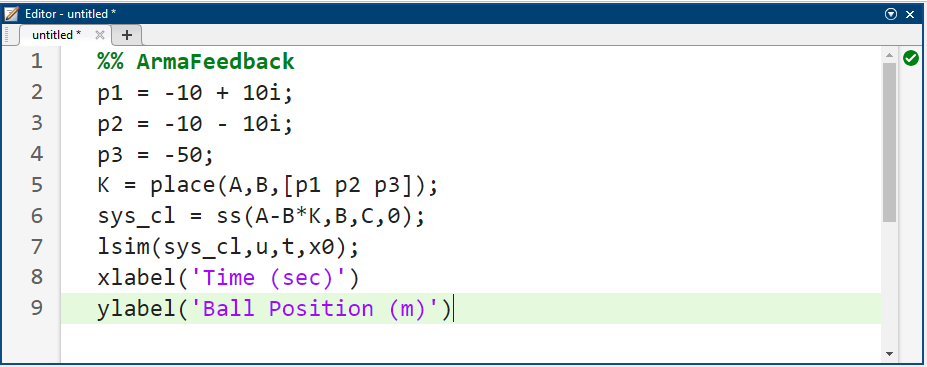927x367 pixels.
Task: Click line number 1 in gutter
Action: [37, 61]
